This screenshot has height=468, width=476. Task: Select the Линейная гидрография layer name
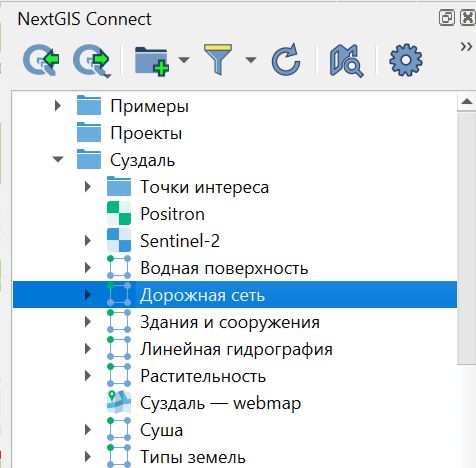click(x=236, y=349)
